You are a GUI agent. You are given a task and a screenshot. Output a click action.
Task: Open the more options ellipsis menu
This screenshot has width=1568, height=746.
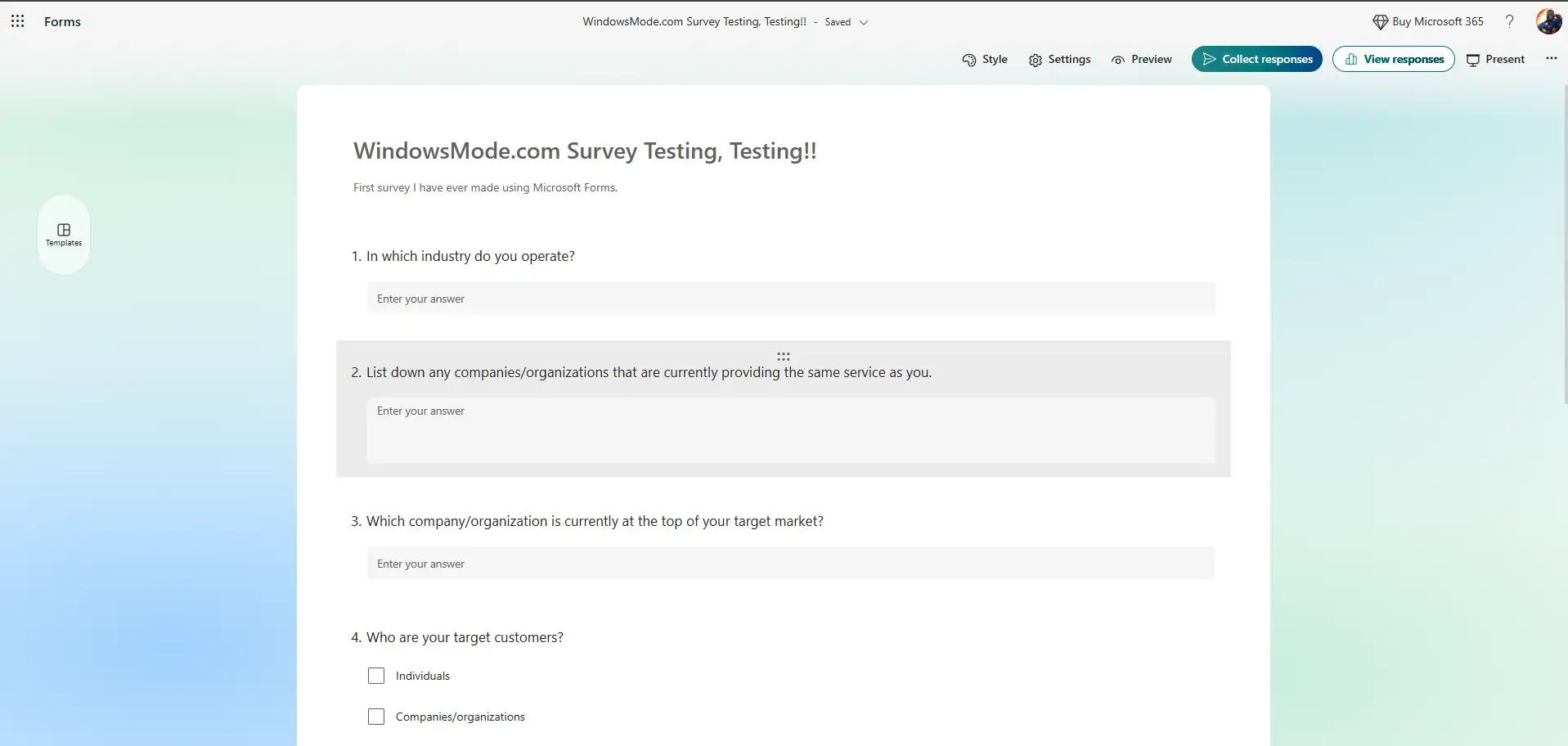[1551, 59]
